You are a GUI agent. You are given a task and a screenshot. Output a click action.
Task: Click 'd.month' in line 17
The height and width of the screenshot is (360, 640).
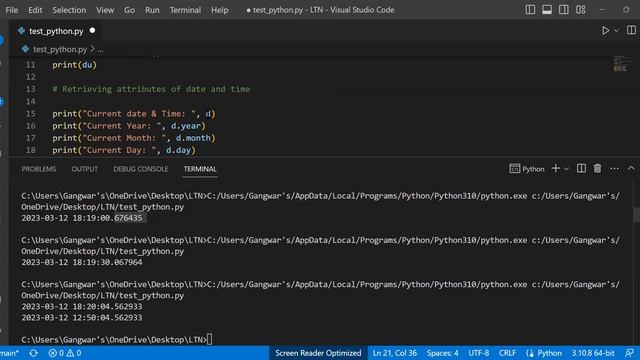pyautogui.click(x=193, y=138)
